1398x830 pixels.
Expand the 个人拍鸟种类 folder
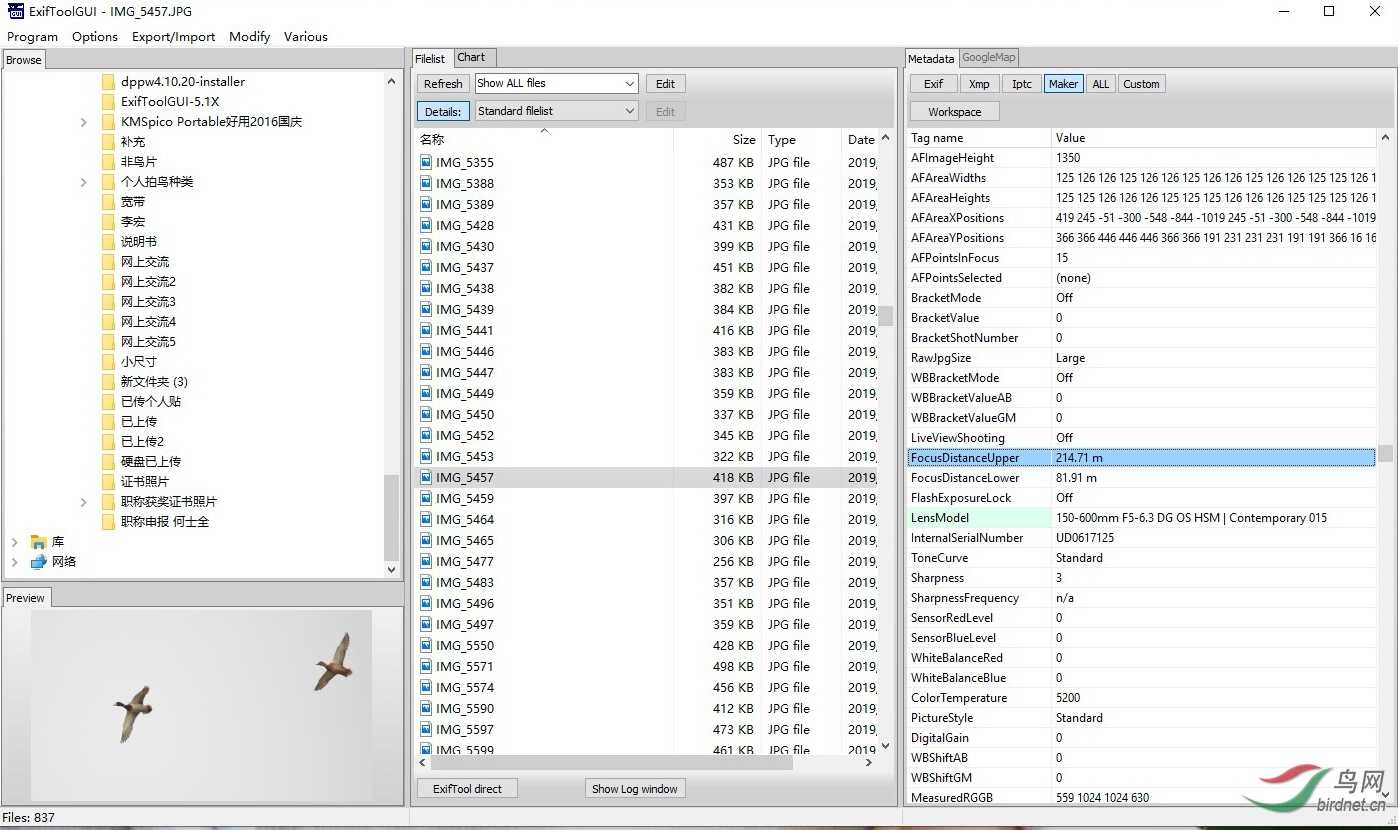(x=84, y=181)
